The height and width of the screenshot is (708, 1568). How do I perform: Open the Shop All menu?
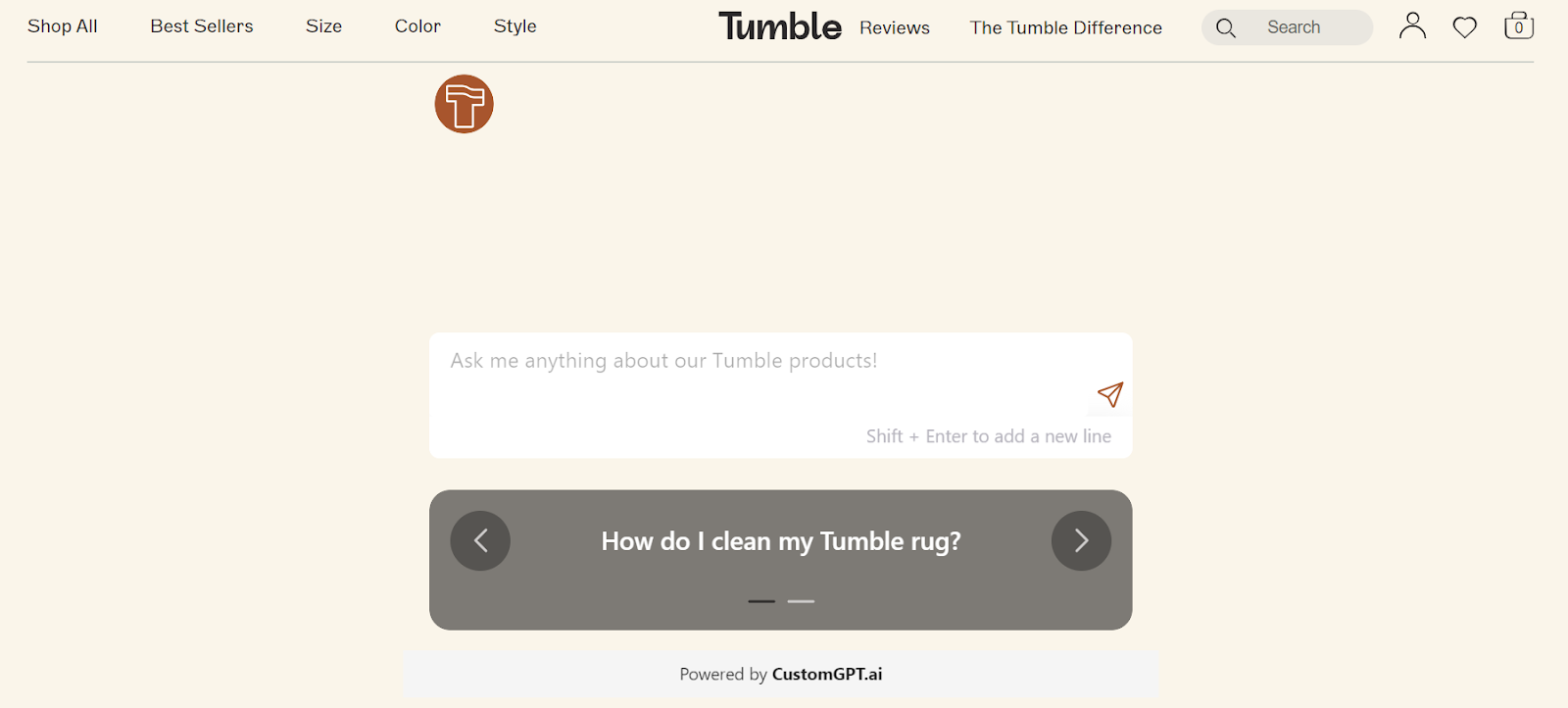point(63,26)
